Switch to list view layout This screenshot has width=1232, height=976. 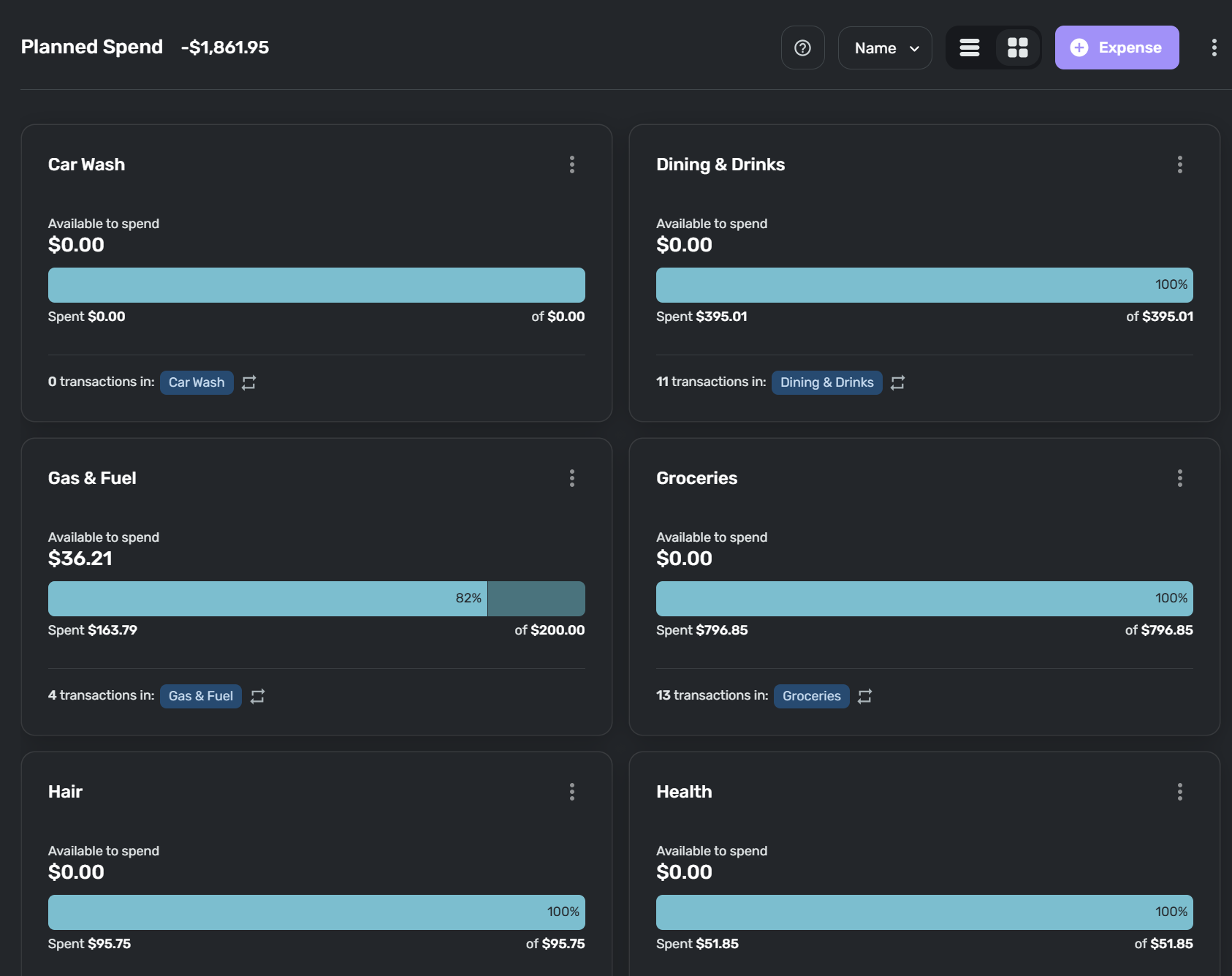tap(970, 48)
